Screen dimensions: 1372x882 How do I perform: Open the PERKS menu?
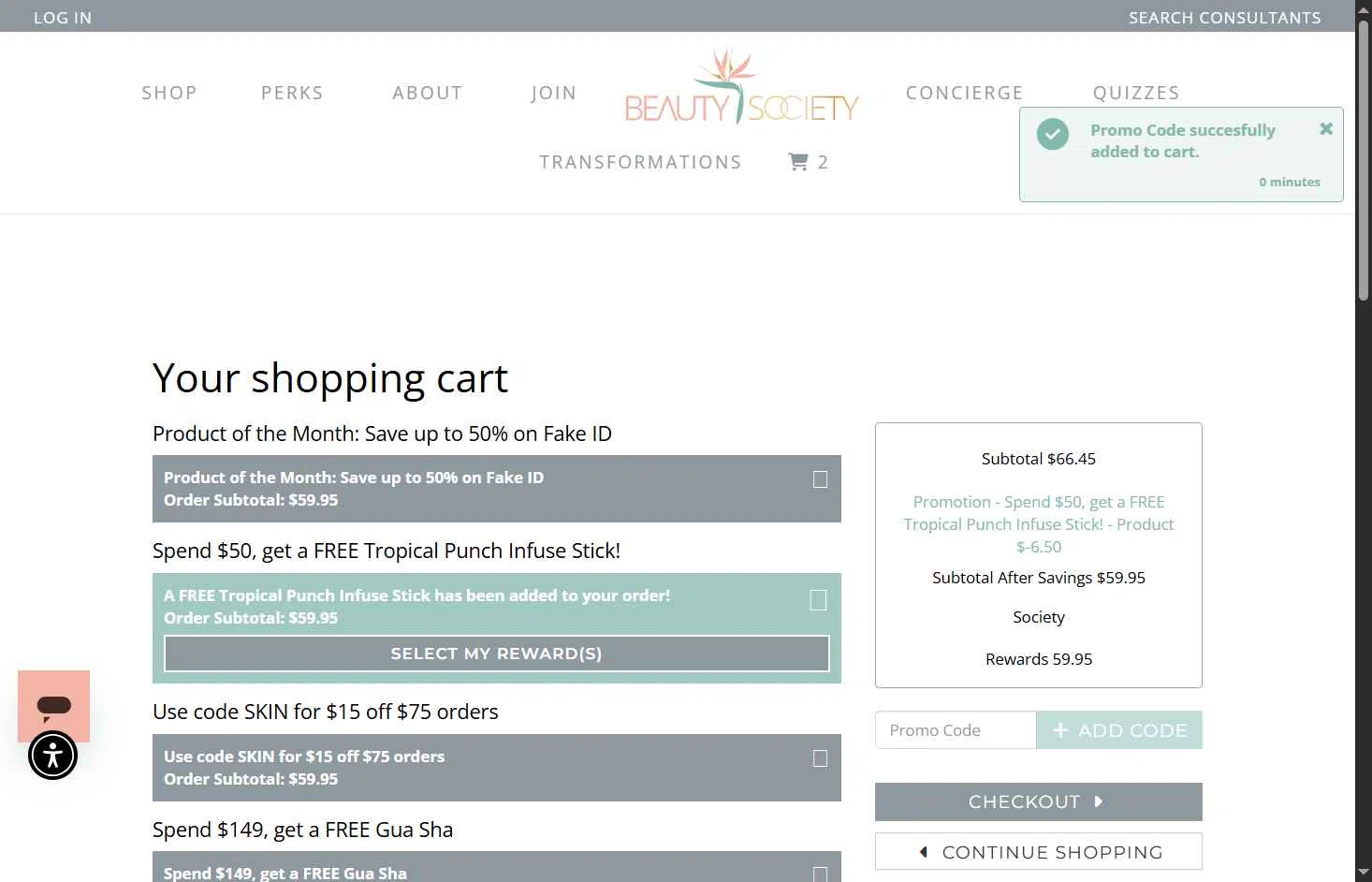pos(292,93)
